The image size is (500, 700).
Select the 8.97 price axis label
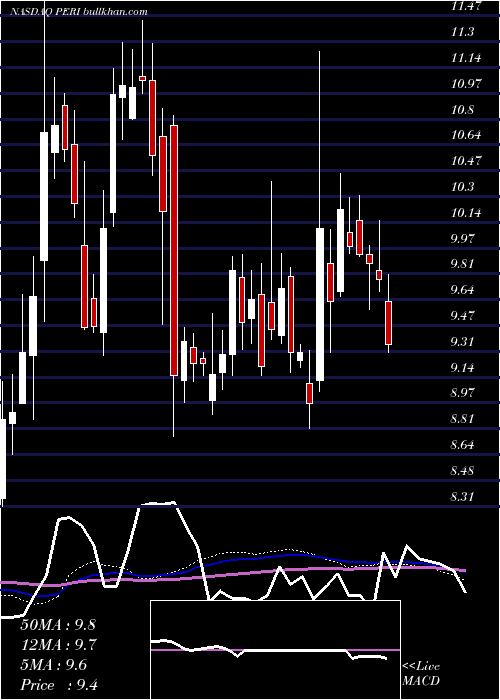click(464, 393)
